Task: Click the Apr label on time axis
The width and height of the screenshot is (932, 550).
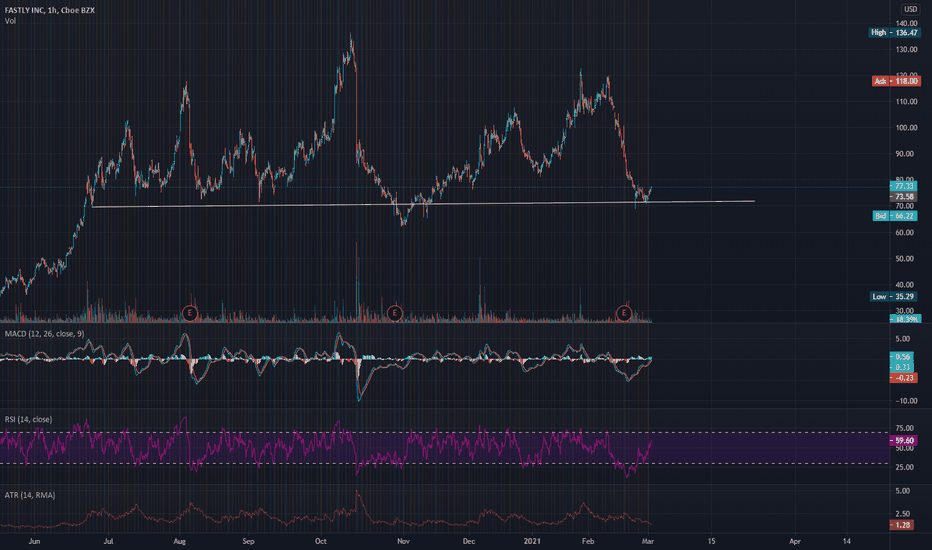Action: pyautogui.click(x=795, y=542)
